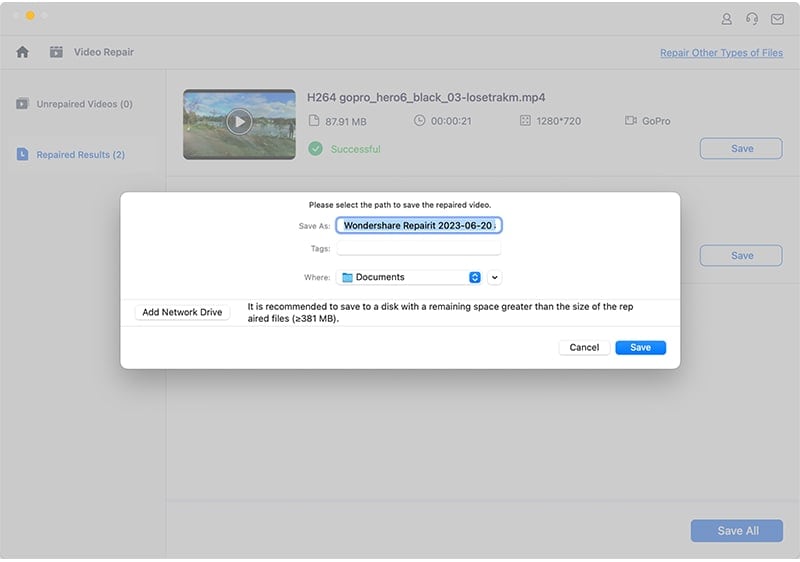
Task: Click the Tags input field
Action: pyautogui.click(x=419, y=248)
